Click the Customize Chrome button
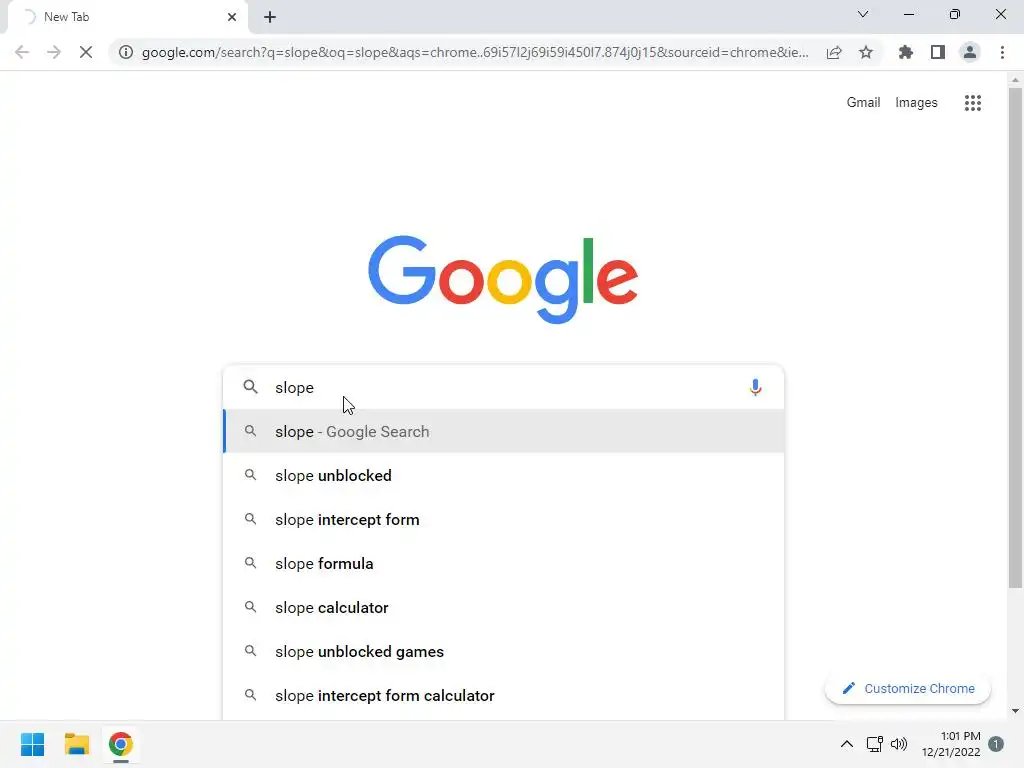Image resolution: width=1024 pixels, height=768 pixels. (x=908, y=688)
